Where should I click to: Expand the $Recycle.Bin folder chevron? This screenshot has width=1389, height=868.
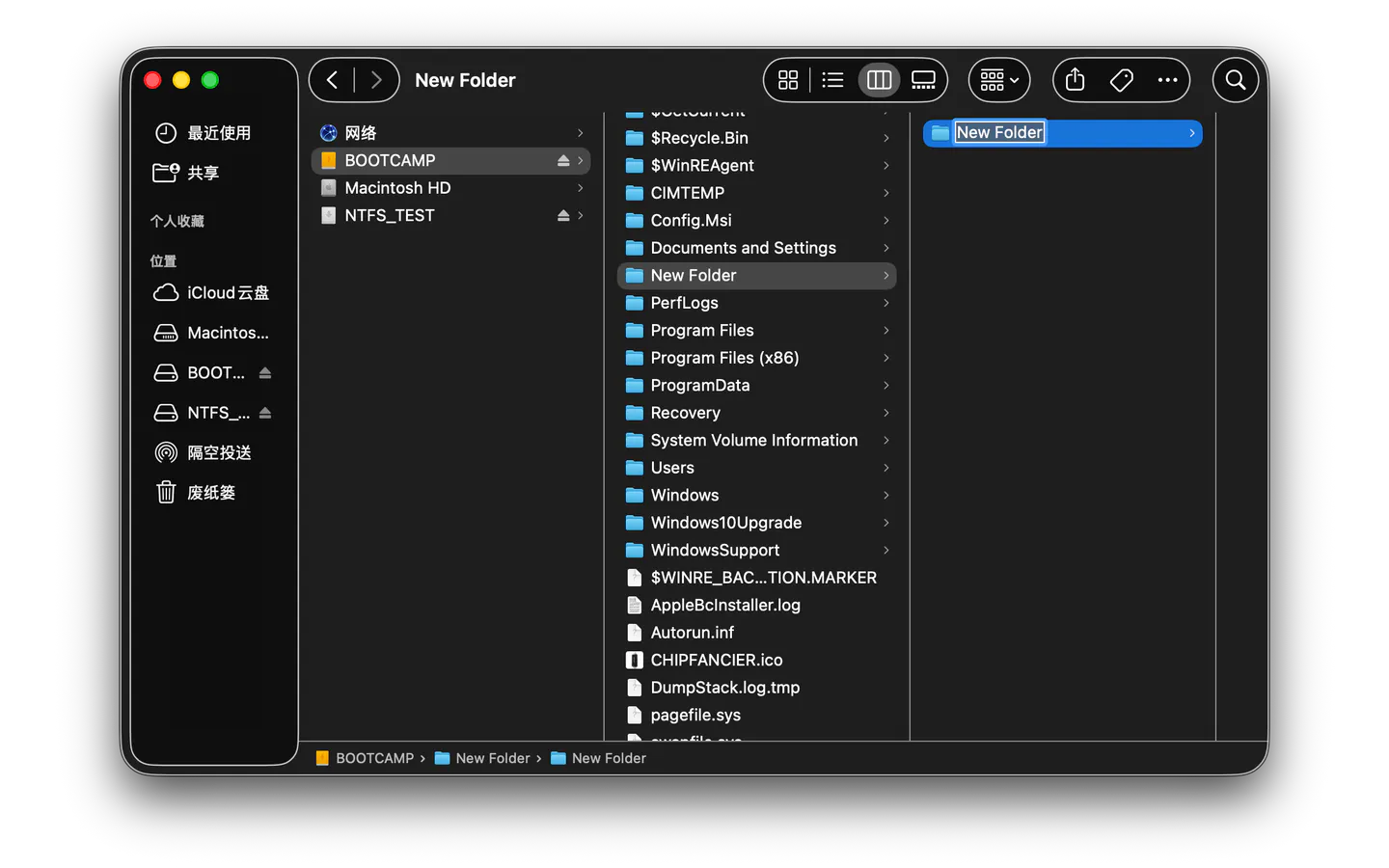[x=885, y=138]
